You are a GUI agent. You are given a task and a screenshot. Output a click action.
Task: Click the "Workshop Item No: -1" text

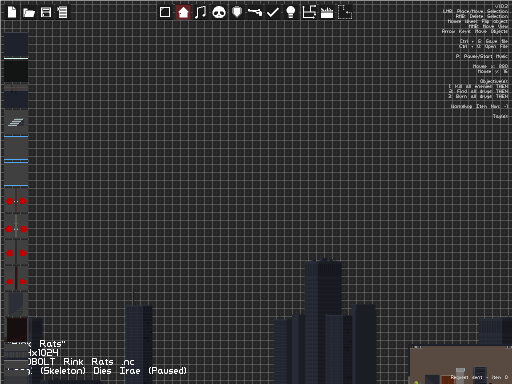479,106
